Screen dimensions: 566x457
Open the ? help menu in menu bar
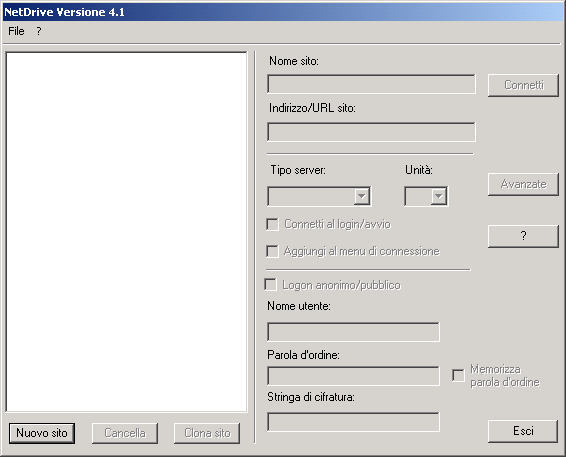point(39,31)
